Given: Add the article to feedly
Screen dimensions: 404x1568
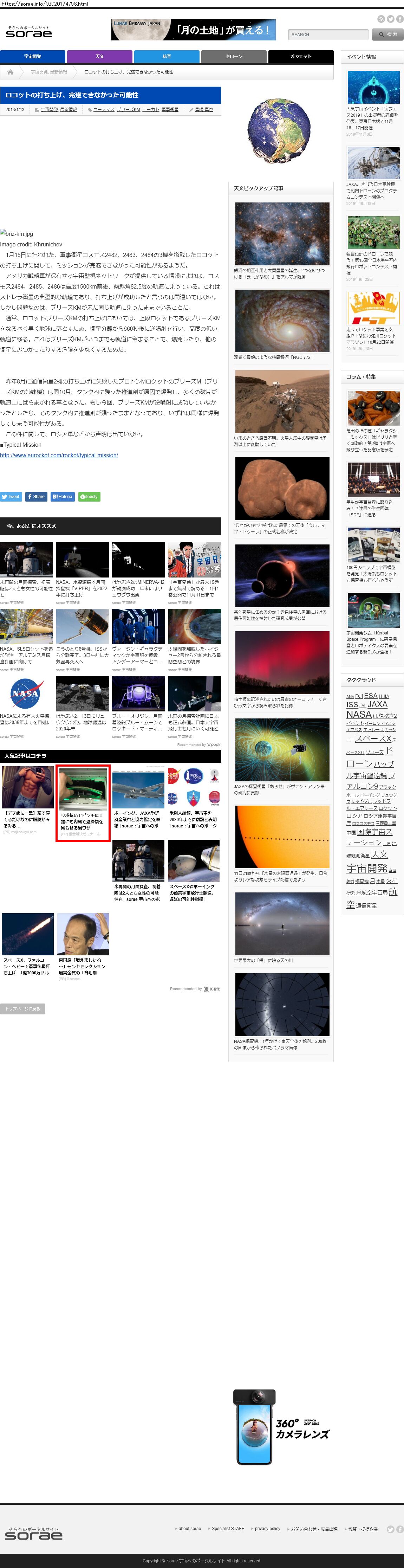Looking at the screenshot, I should pyautogui.click(x=90, y=497).
